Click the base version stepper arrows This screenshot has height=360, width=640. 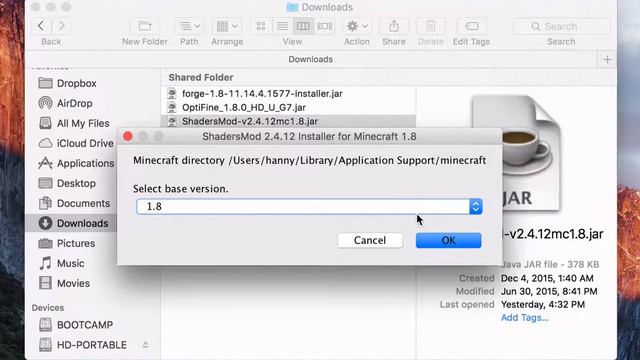476,207
